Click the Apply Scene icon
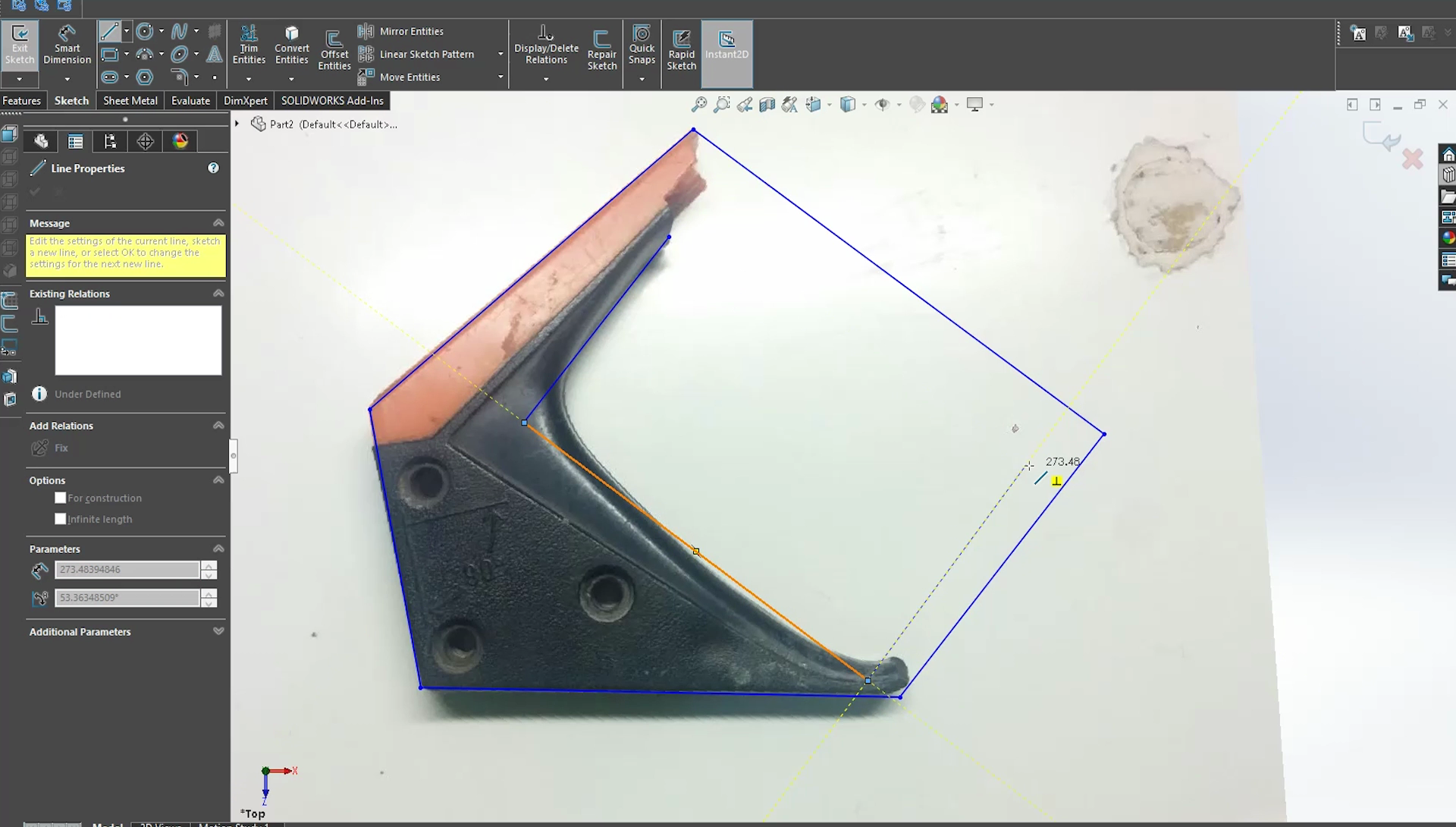This screenshot has width=1456, height=827. point(940,105)
